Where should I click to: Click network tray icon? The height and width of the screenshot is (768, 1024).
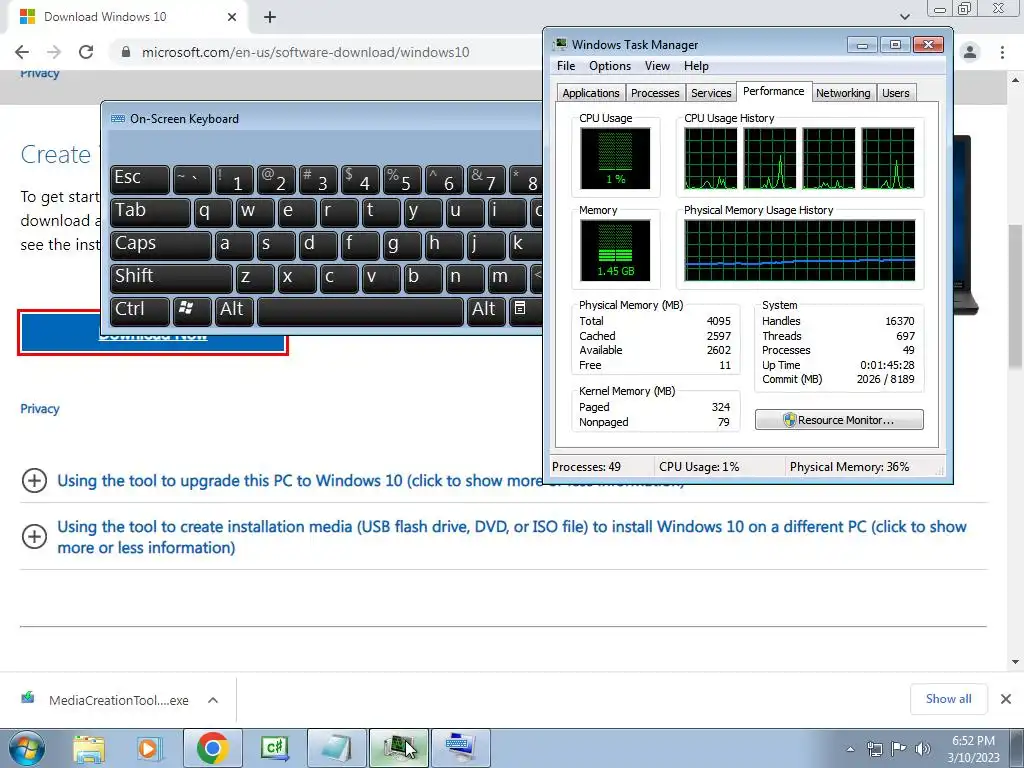click(x=874, y=749)
